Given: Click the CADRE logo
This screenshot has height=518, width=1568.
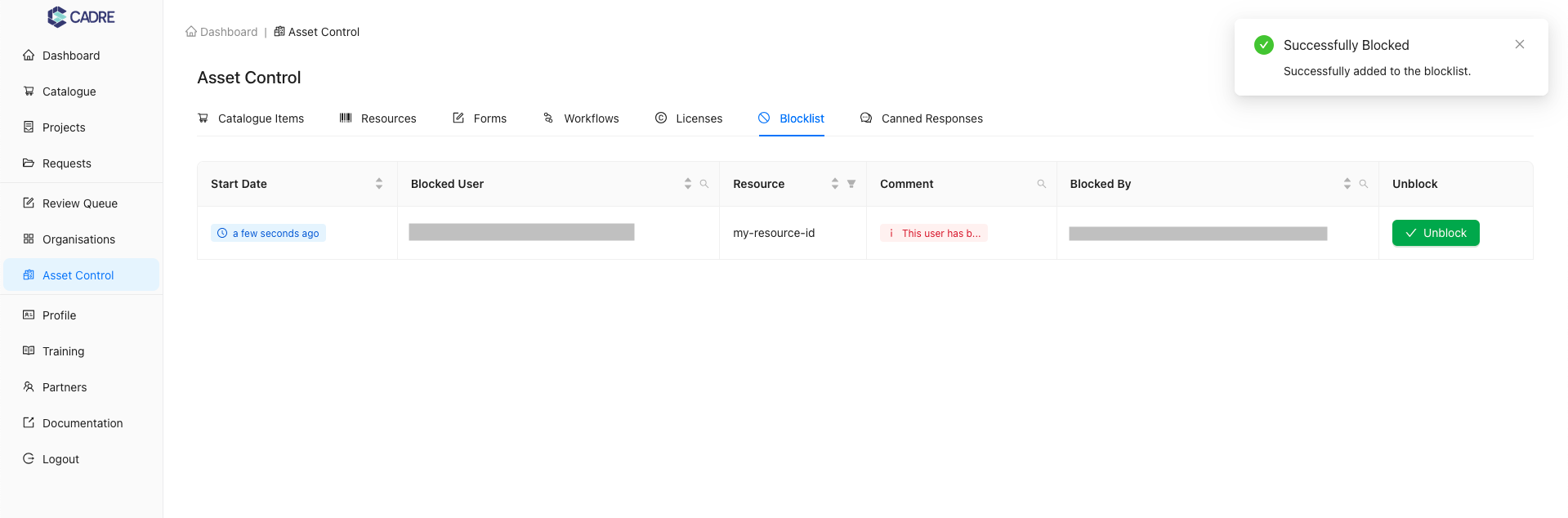Looking at the screenshot, I should pos(81,16).
